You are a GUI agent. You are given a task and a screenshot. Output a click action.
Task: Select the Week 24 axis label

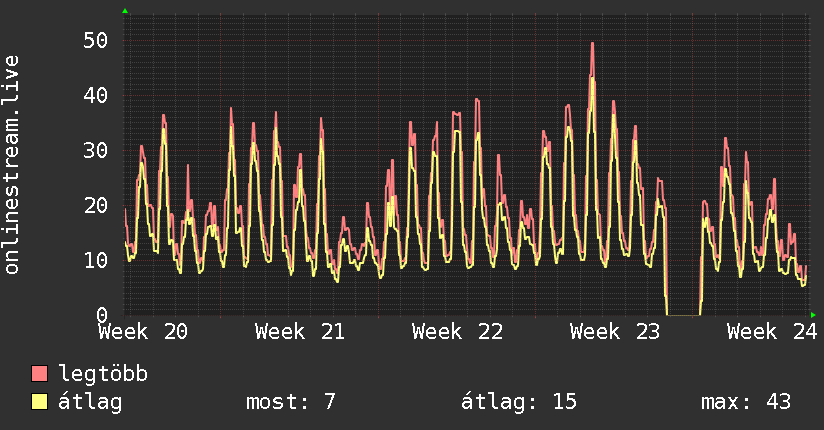tap(772, 332)
